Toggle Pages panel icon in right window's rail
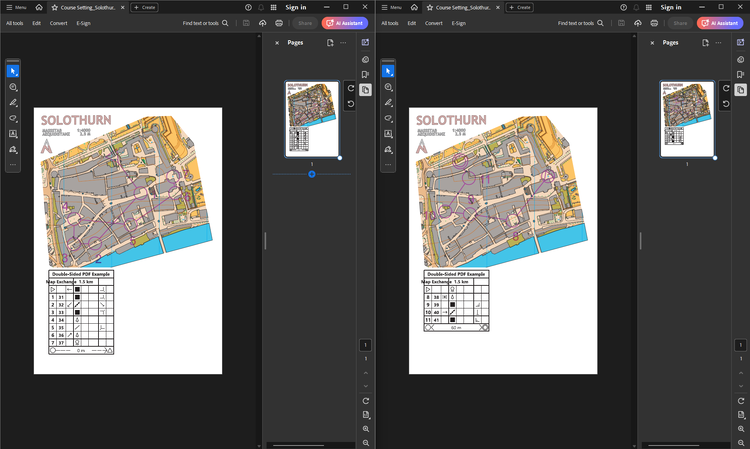The width and height of the screenshot is (750, 449). [x=740, y=89]
